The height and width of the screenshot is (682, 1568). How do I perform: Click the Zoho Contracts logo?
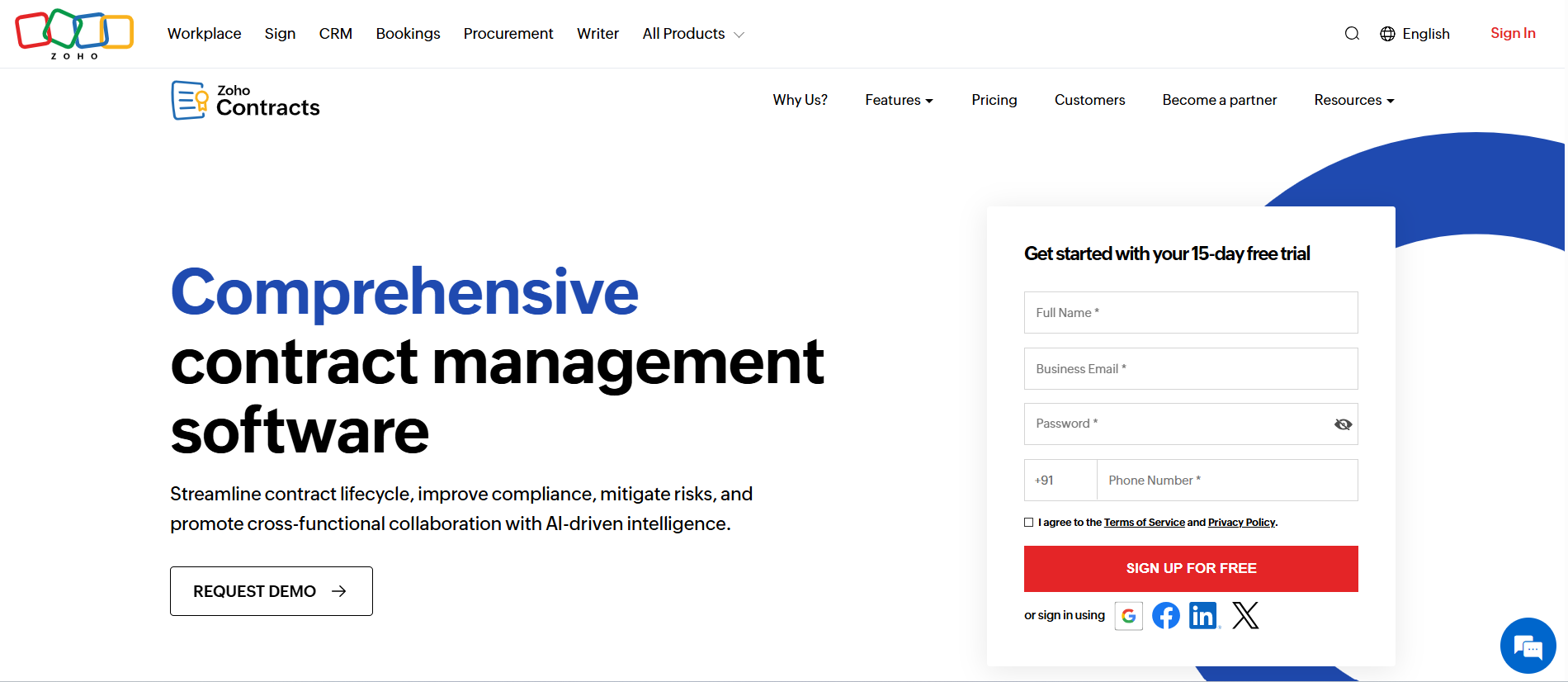click(245, 100)
